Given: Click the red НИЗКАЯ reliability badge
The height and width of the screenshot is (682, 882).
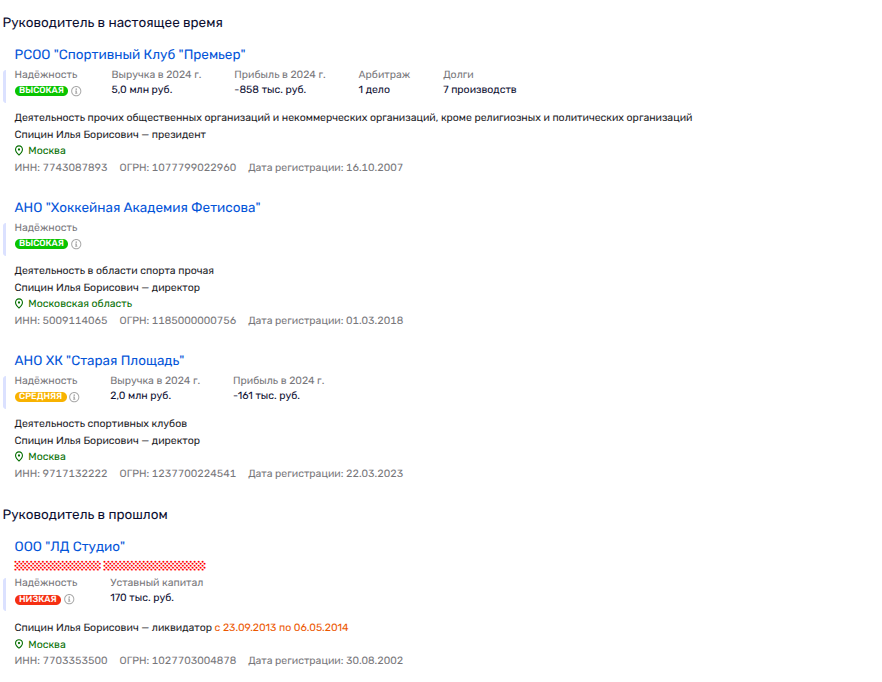Looking at the screenshot, I should (x=38, y=600).
